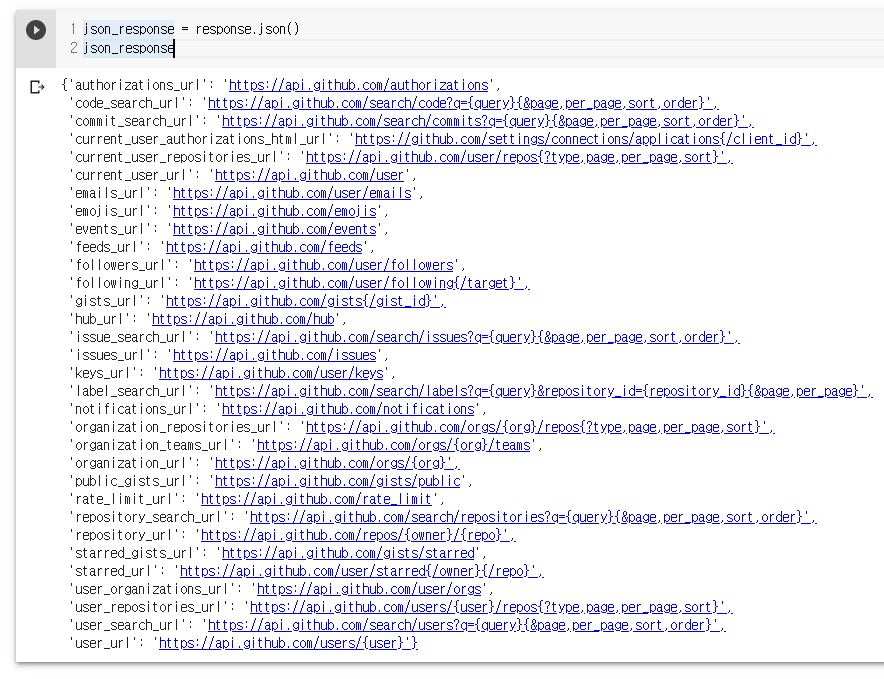Open the repository_search_url link

[533, 518]
